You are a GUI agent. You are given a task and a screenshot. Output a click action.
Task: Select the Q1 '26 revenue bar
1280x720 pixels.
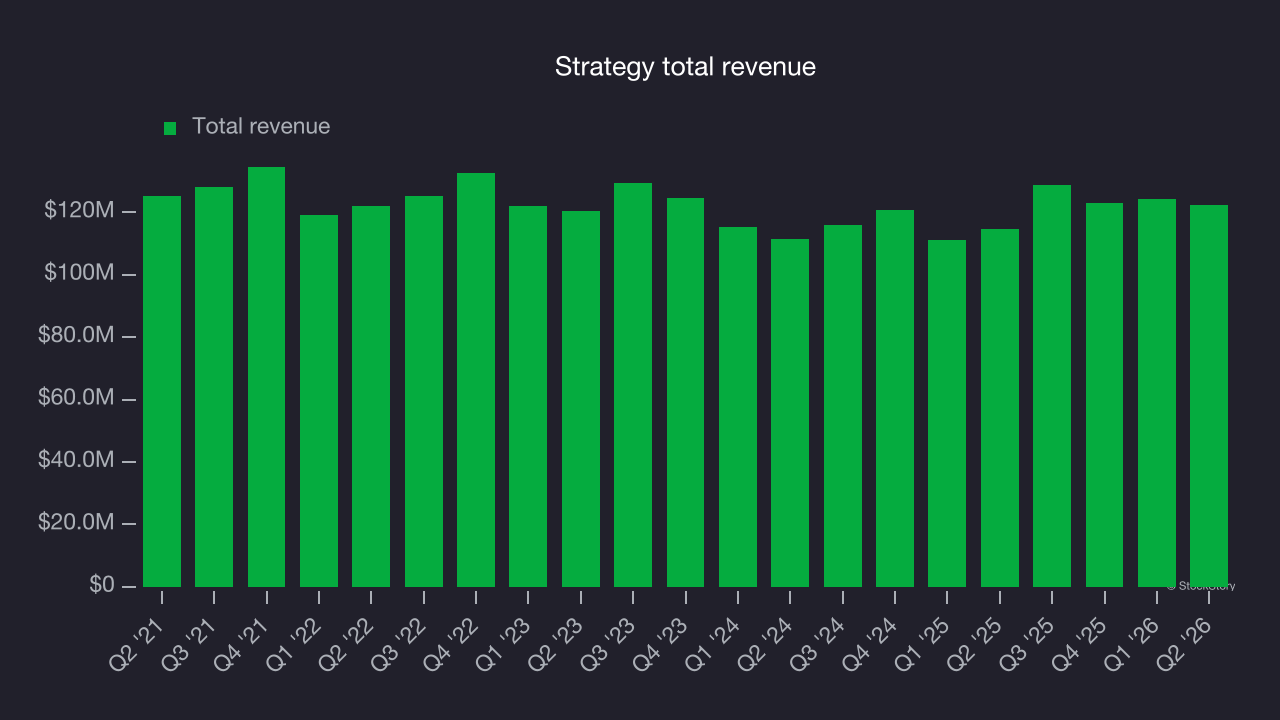point(1157,393)
